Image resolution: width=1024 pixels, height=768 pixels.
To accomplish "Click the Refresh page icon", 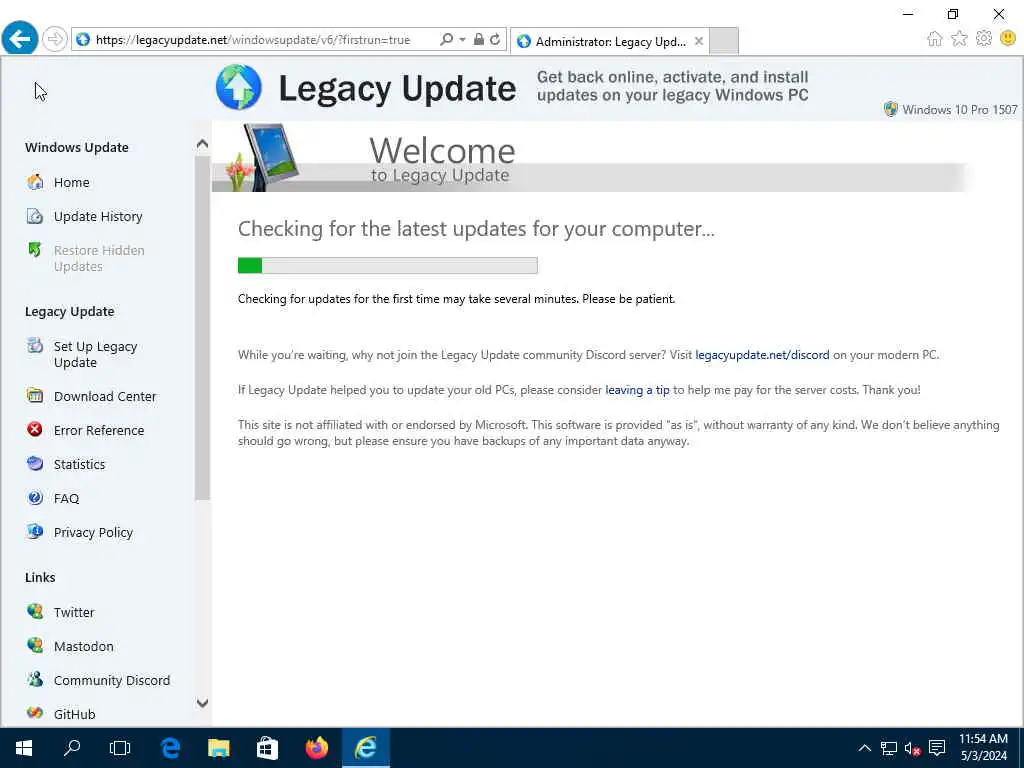I will [495, 39].
